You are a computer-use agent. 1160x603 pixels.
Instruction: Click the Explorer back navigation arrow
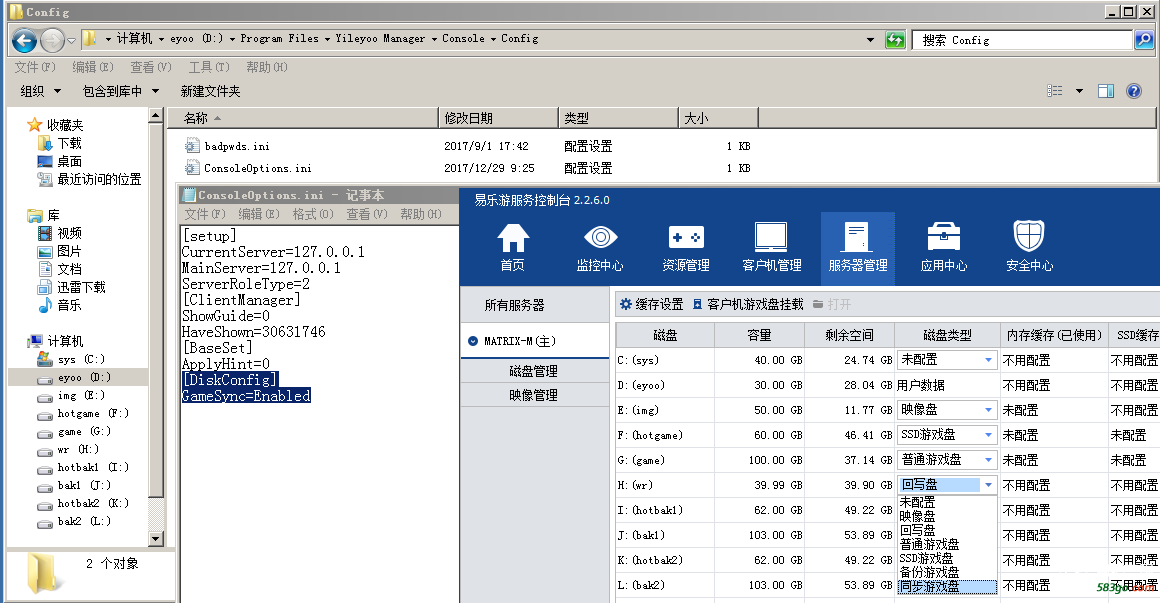pyautogui.click(x=25, y=40)
